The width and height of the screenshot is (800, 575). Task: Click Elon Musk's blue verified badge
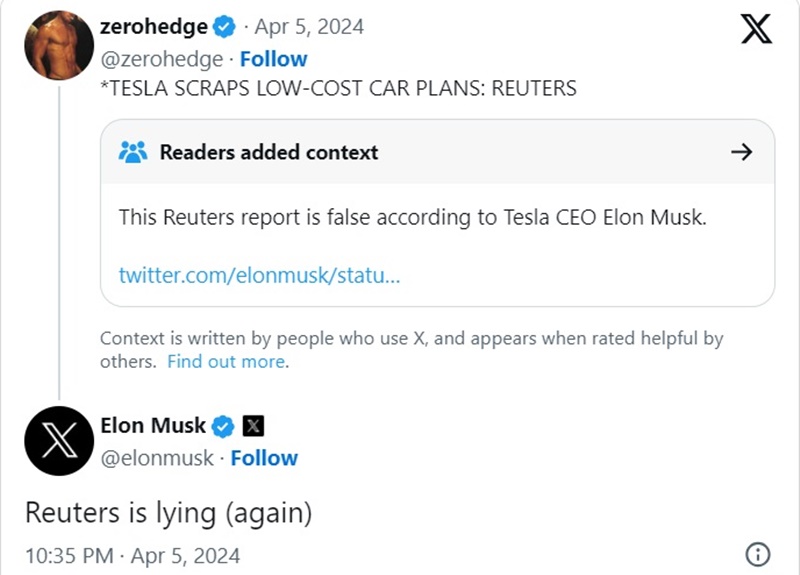pos(223,426)
